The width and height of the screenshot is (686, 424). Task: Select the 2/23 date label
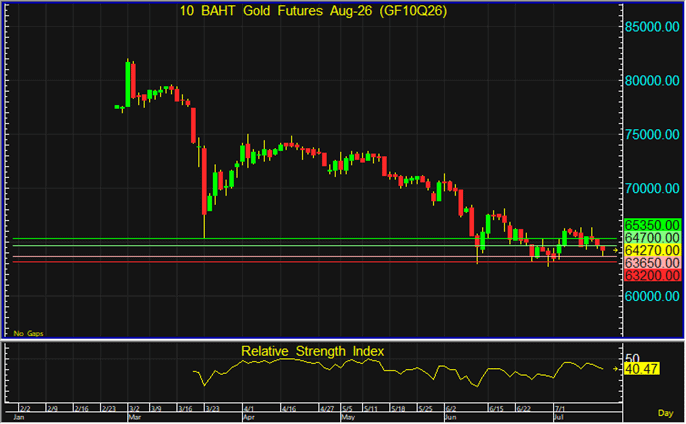(108, 409)
